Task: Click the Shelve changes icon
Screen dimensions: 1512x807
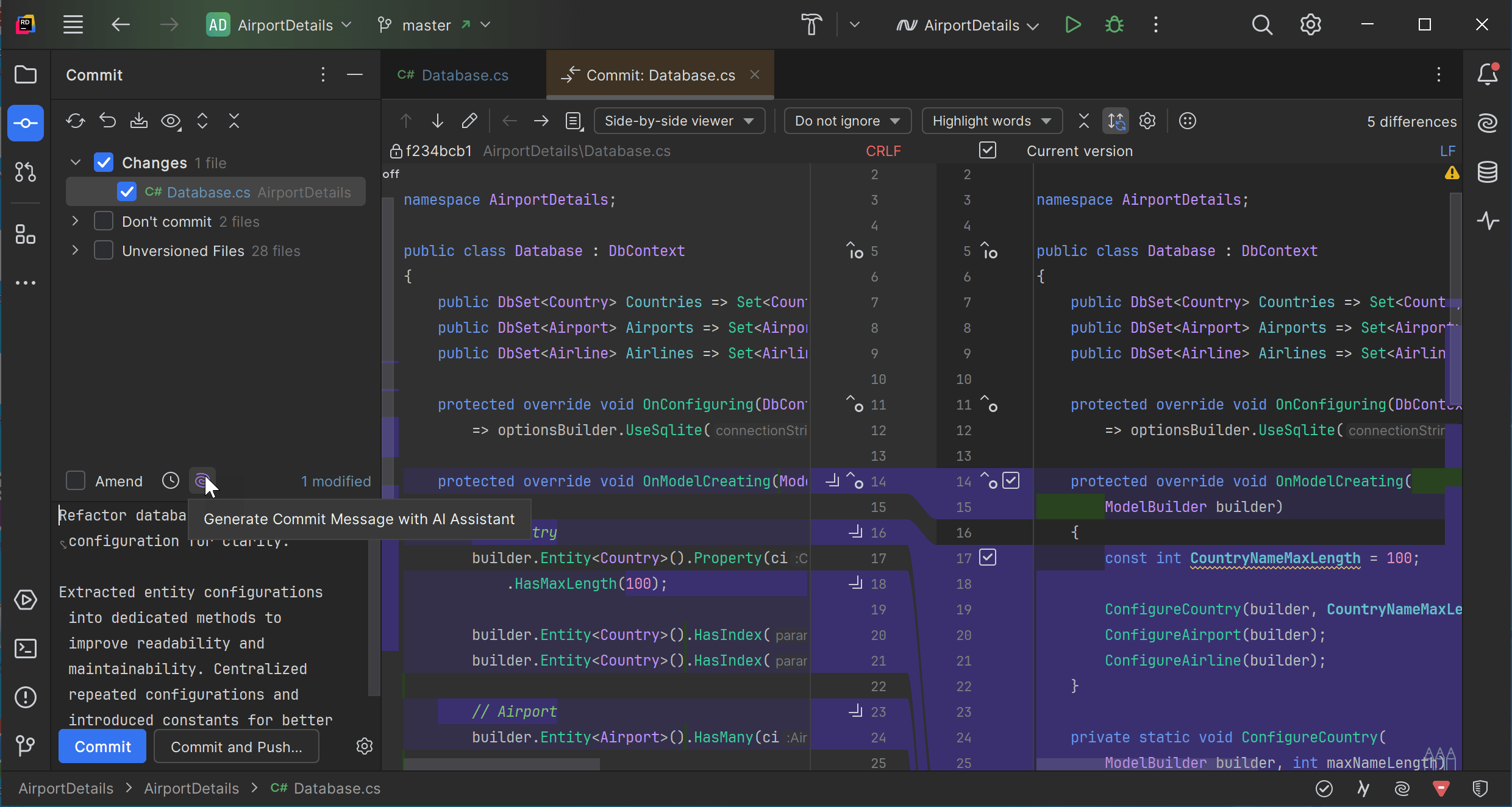Action: 139,121
